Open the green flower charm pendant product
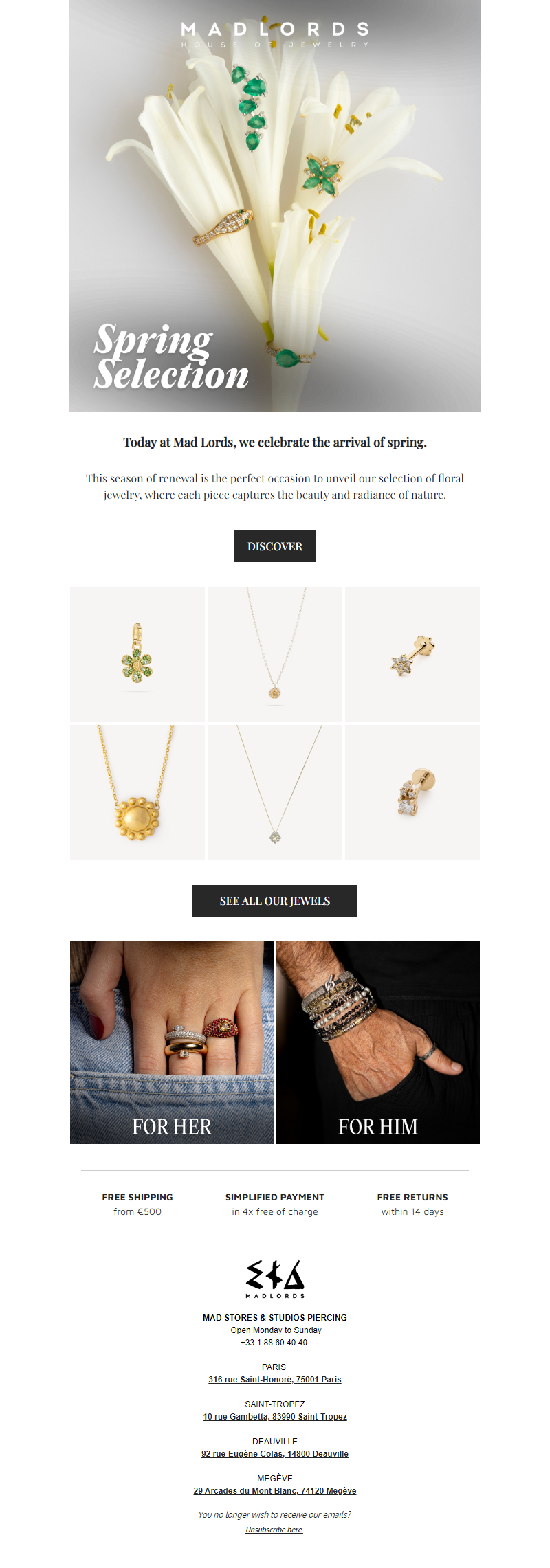The height and width of the screenshot is (1568, 550). [x=137, y=654]
